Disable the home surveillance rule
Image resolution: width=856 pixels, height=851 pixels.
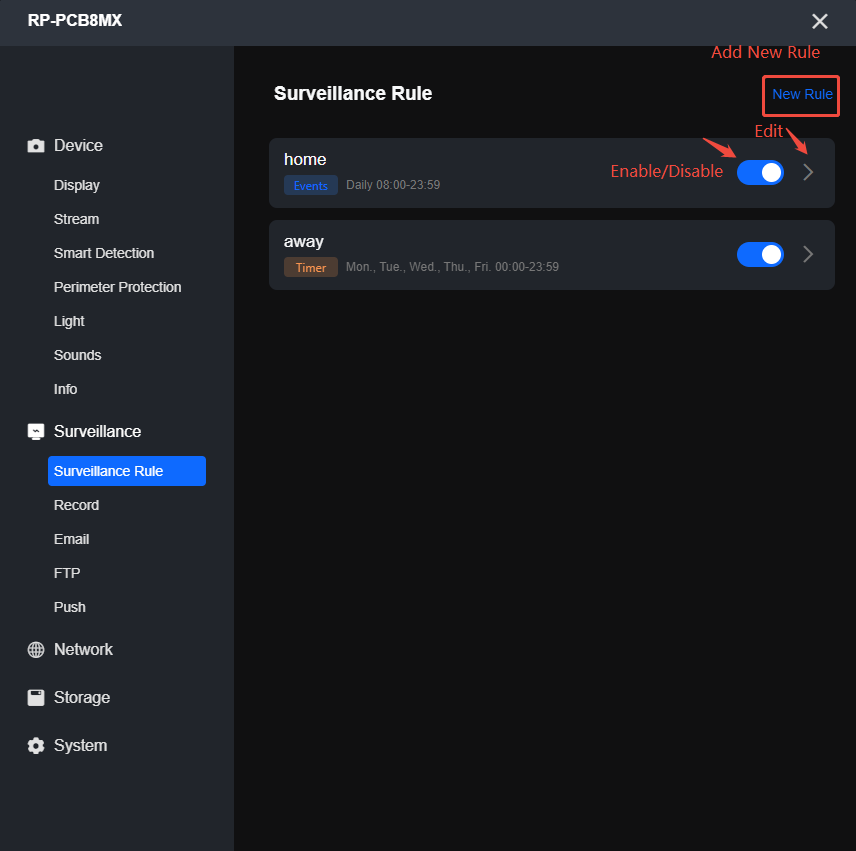point(760,172)
